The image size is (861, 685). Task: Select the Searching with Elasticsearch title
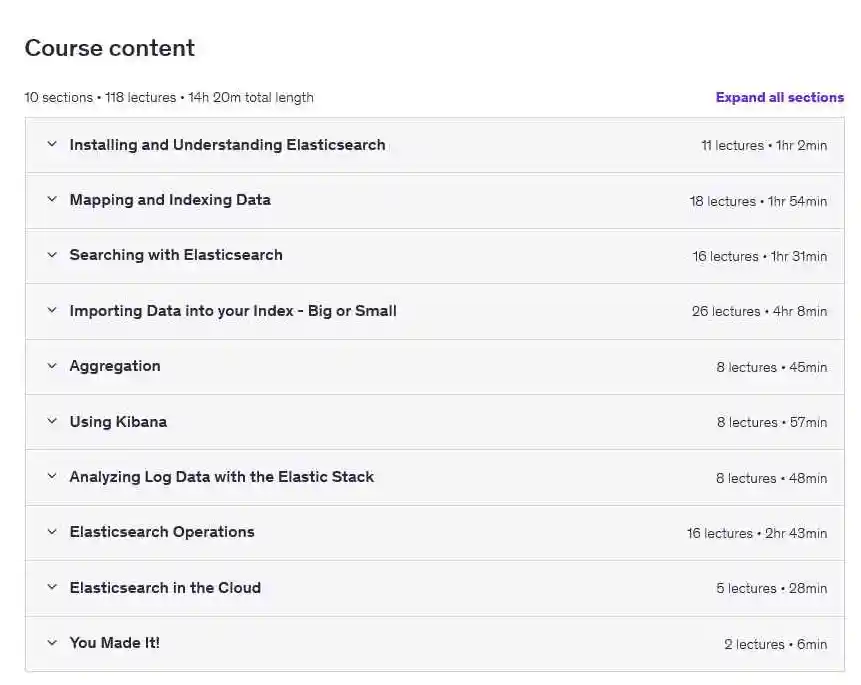tap(176, 255)
